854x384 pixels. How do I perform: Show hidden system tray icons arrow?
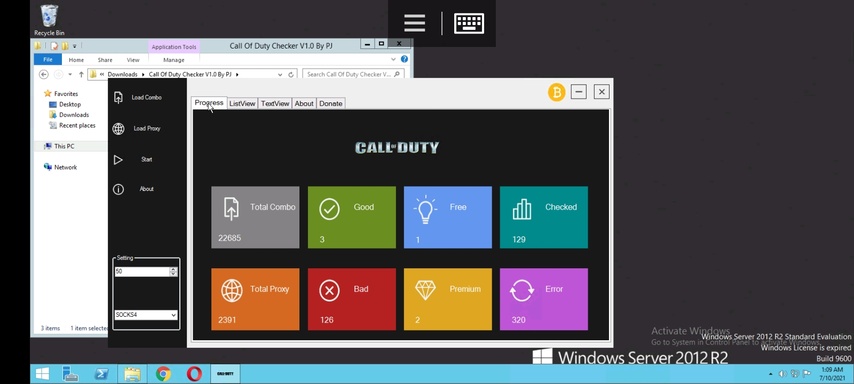tap(770, 374)
